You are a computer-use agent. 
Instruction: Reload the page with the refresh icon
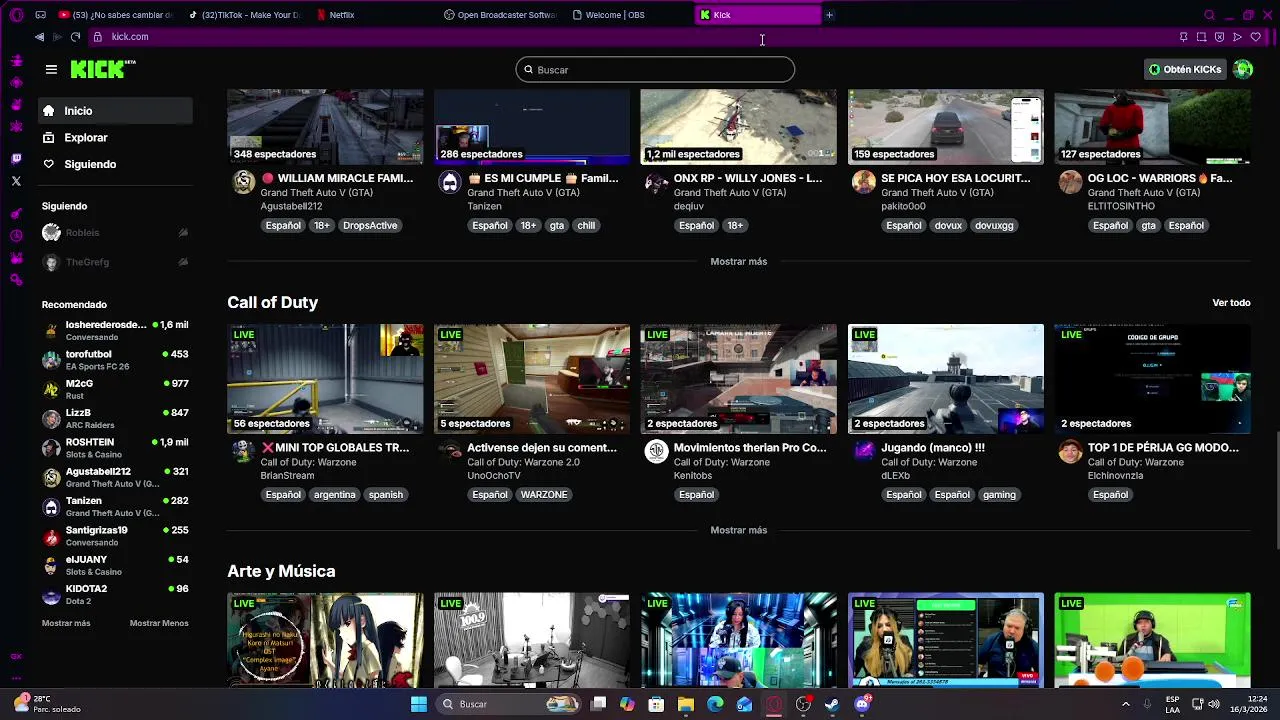[75, 37]
